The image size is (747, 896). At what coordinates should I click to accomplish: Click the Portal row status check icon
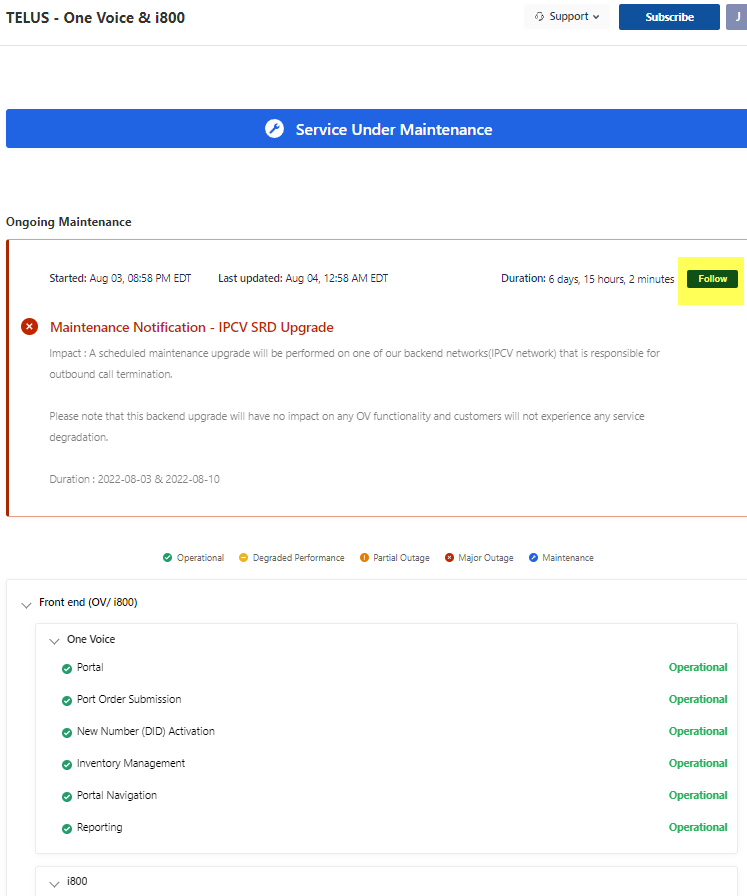pyautogui.click(x=67, y=669)
